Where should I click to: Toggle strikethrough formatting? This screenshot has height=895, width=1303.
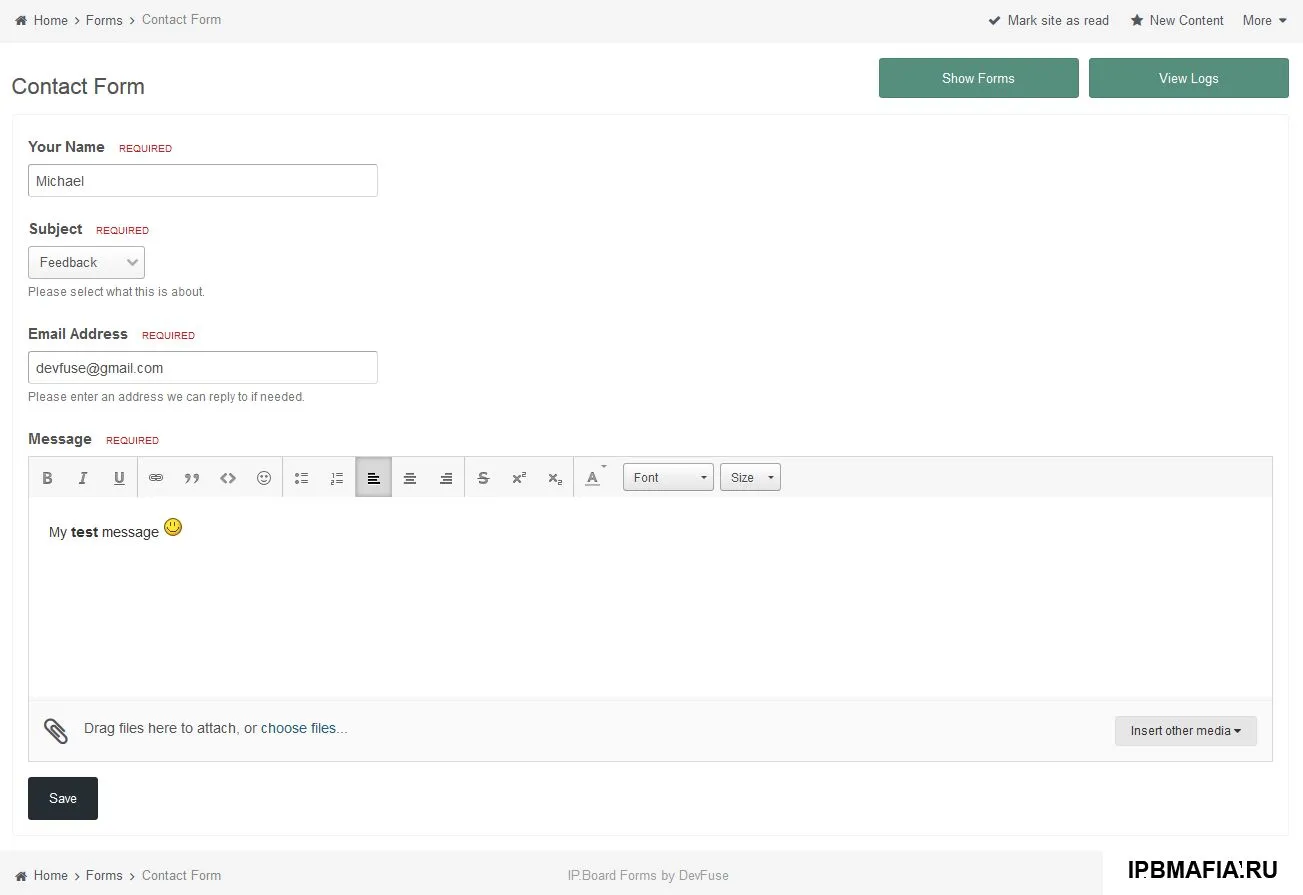[x=483, y=478]
